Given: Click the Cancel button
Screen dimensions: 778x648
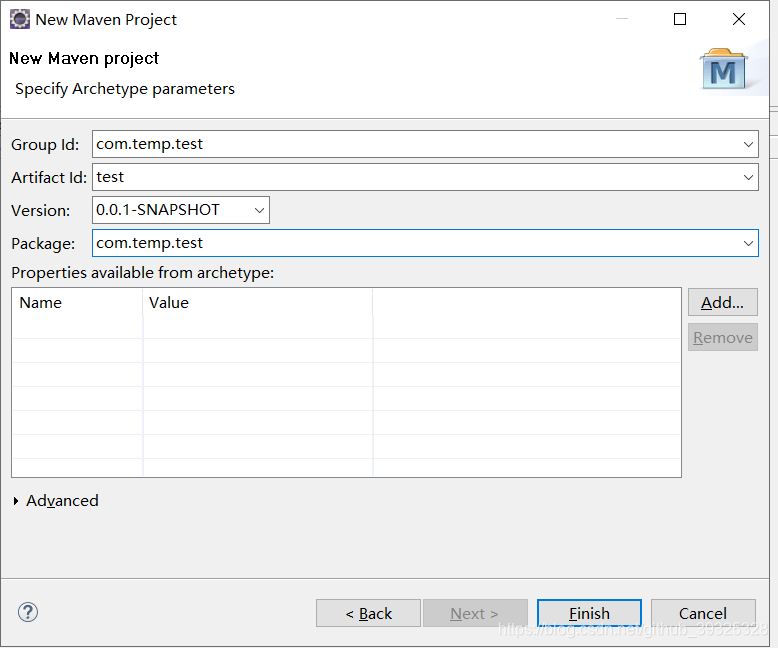Looking at the screenshot, I should click(703, 613).
